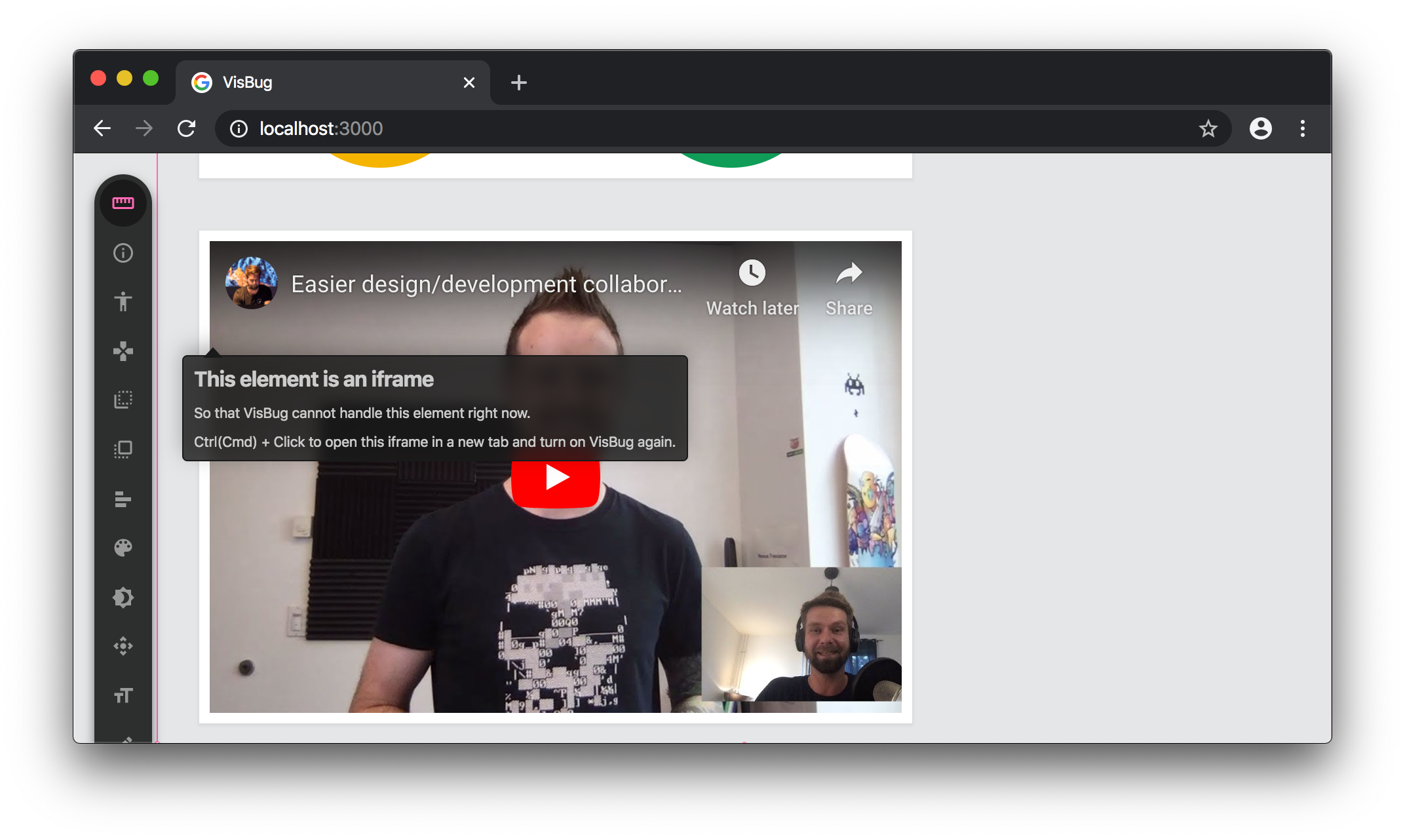Select the Guides ruler tool in VisBug

[x=123, y=202]
